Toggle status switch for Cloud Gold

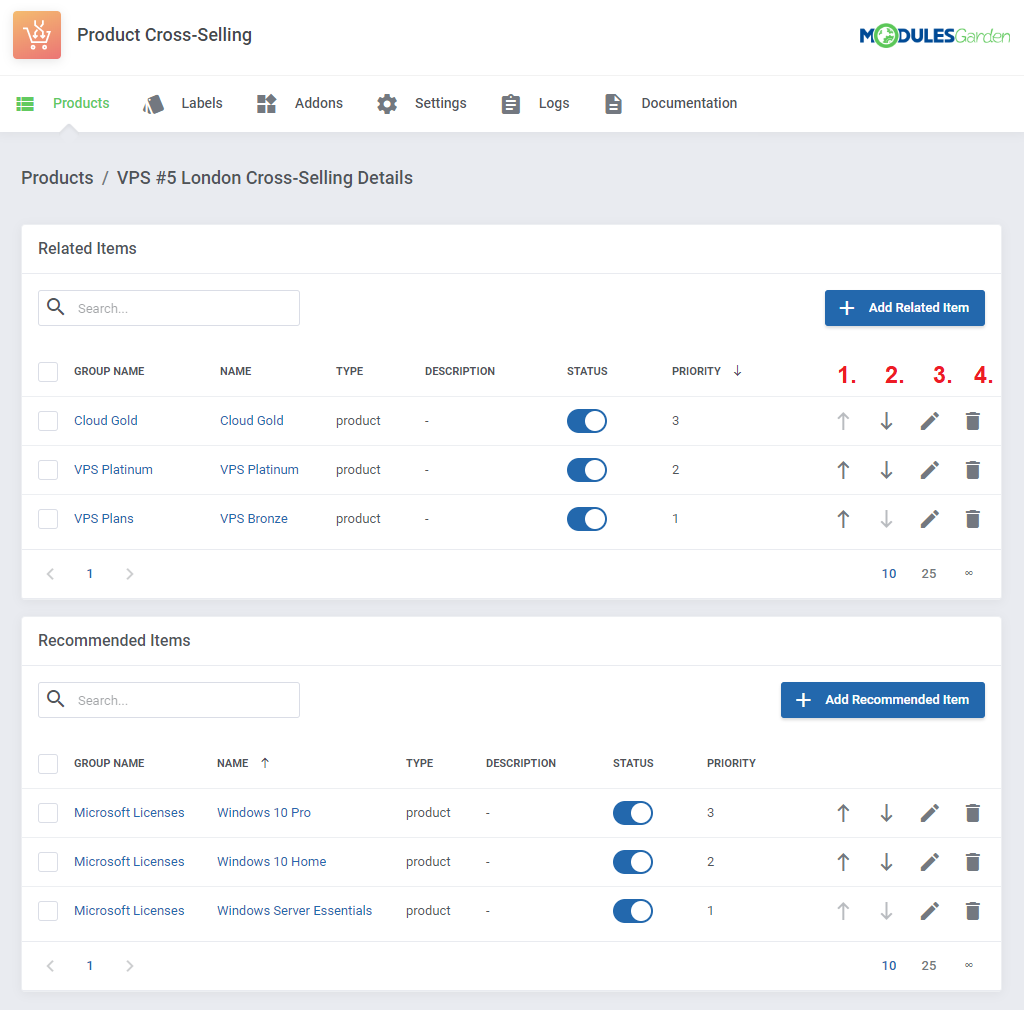click(586, 421)
